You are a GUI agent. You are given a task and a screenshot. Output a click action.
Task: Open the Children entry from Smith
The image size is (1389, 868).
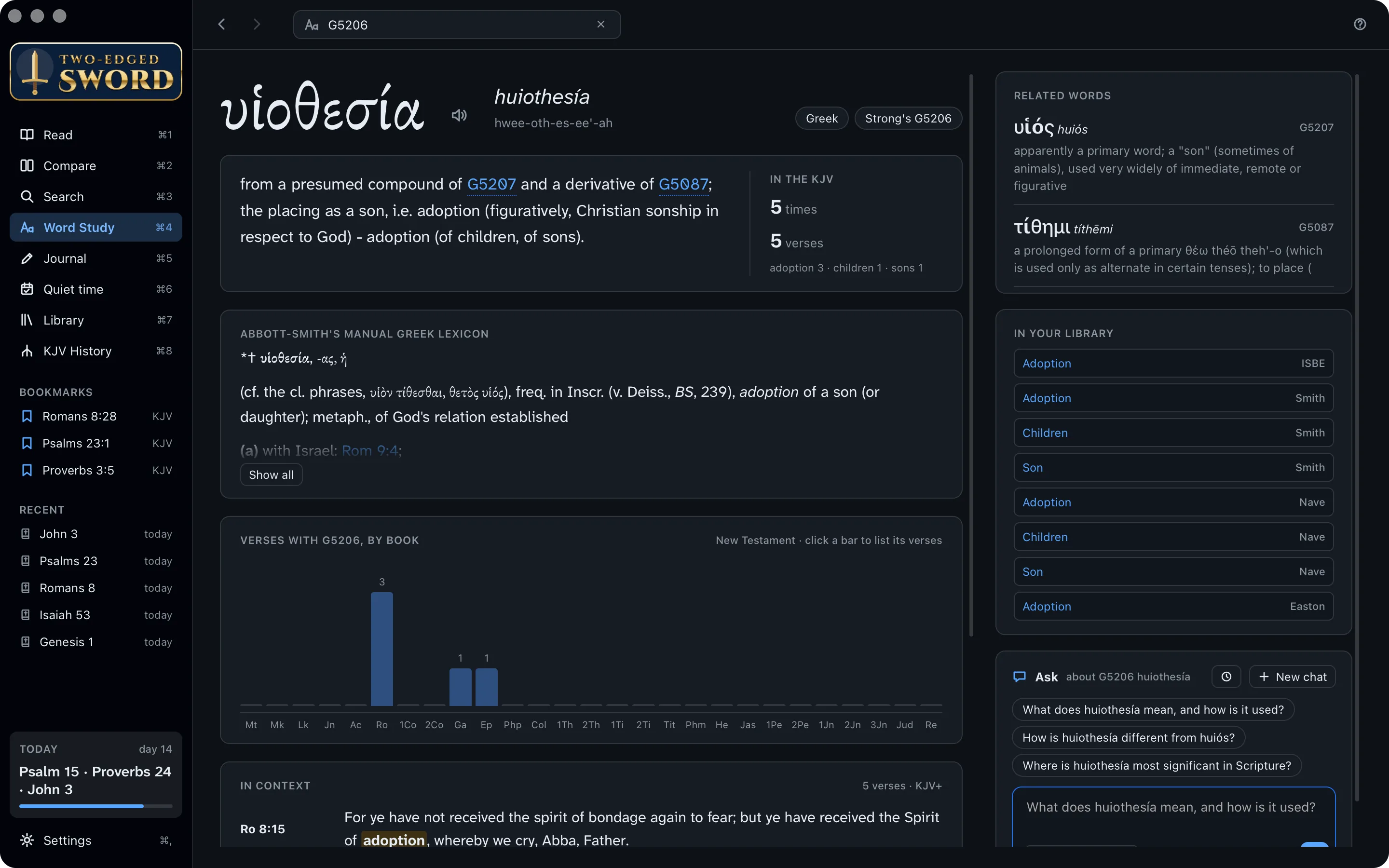point(1173,433)
